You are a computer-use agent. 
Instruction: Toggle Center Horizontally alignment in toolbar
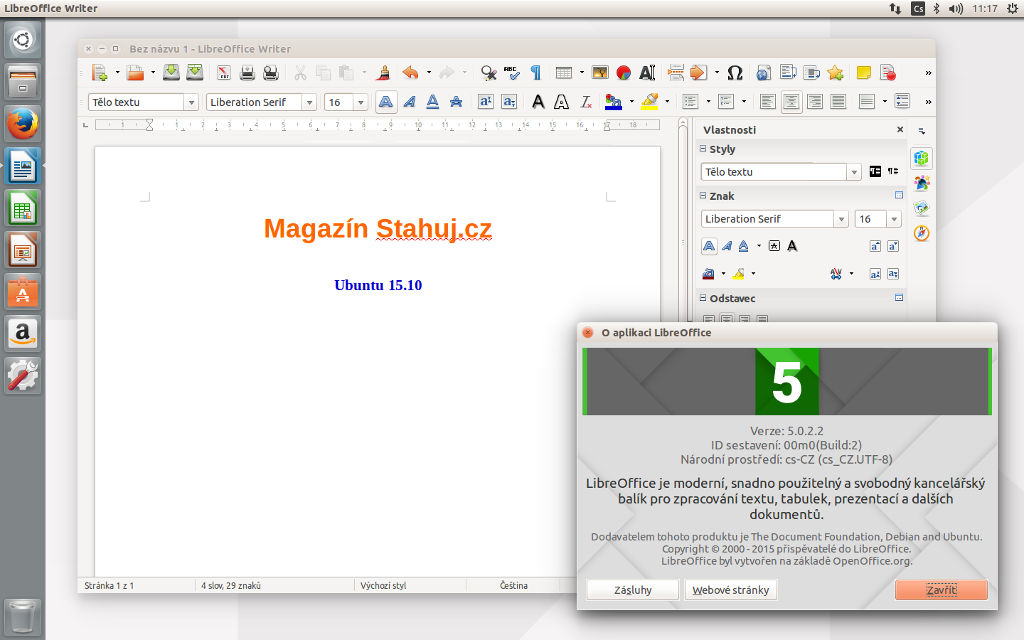pos(791,102)
